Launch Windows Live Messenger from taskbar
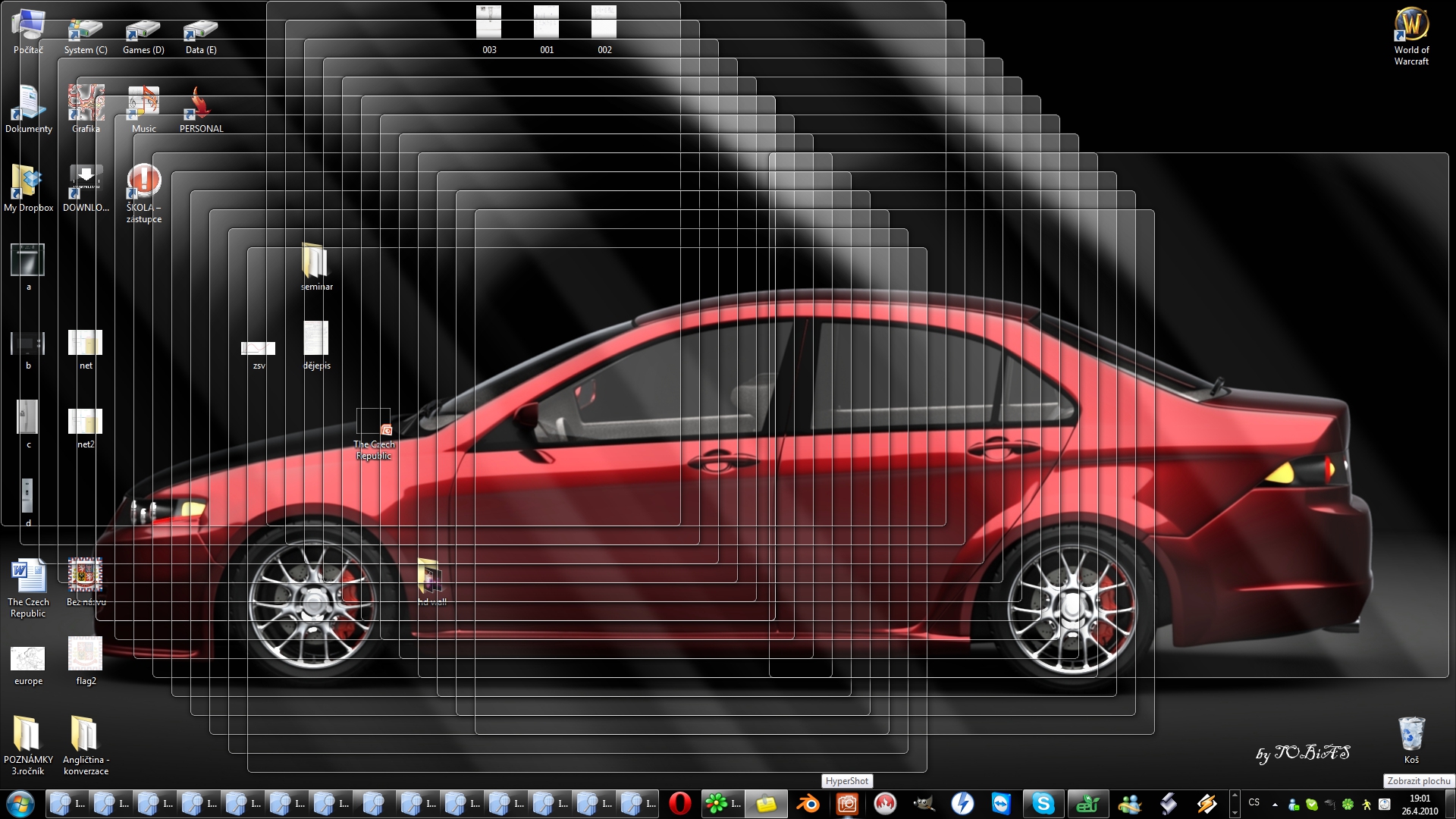 point(1129,804)
